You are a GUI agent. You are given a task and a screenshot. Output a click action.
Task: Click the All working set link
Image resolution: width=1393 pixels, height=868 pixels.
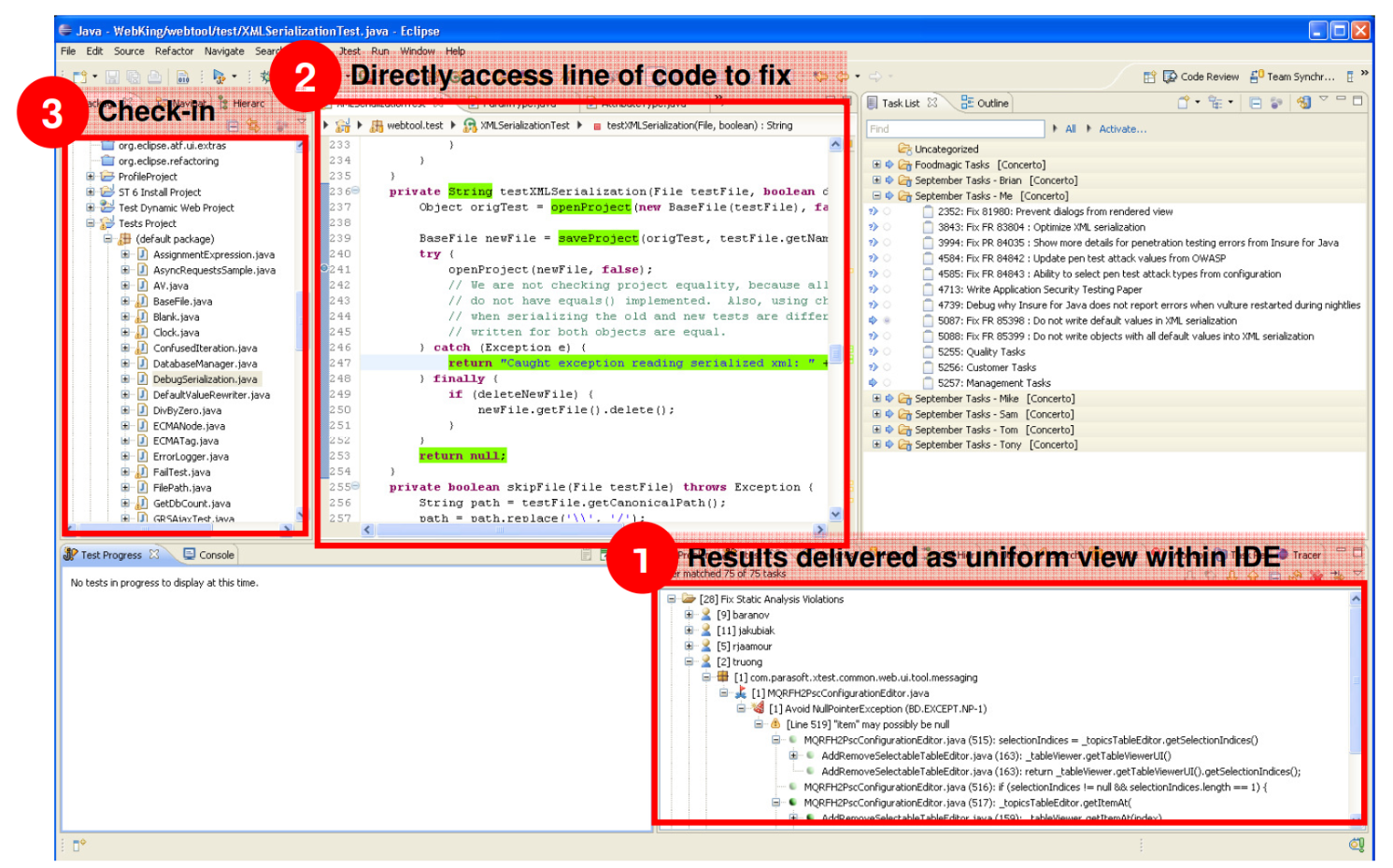tap(1070, 129)
